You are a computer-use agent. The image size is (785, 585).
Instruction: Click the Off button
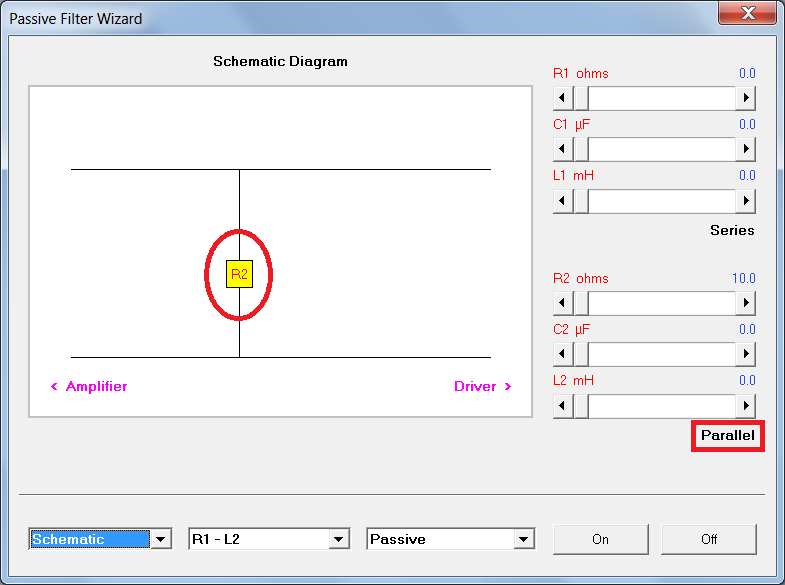[x=709, y=539]
